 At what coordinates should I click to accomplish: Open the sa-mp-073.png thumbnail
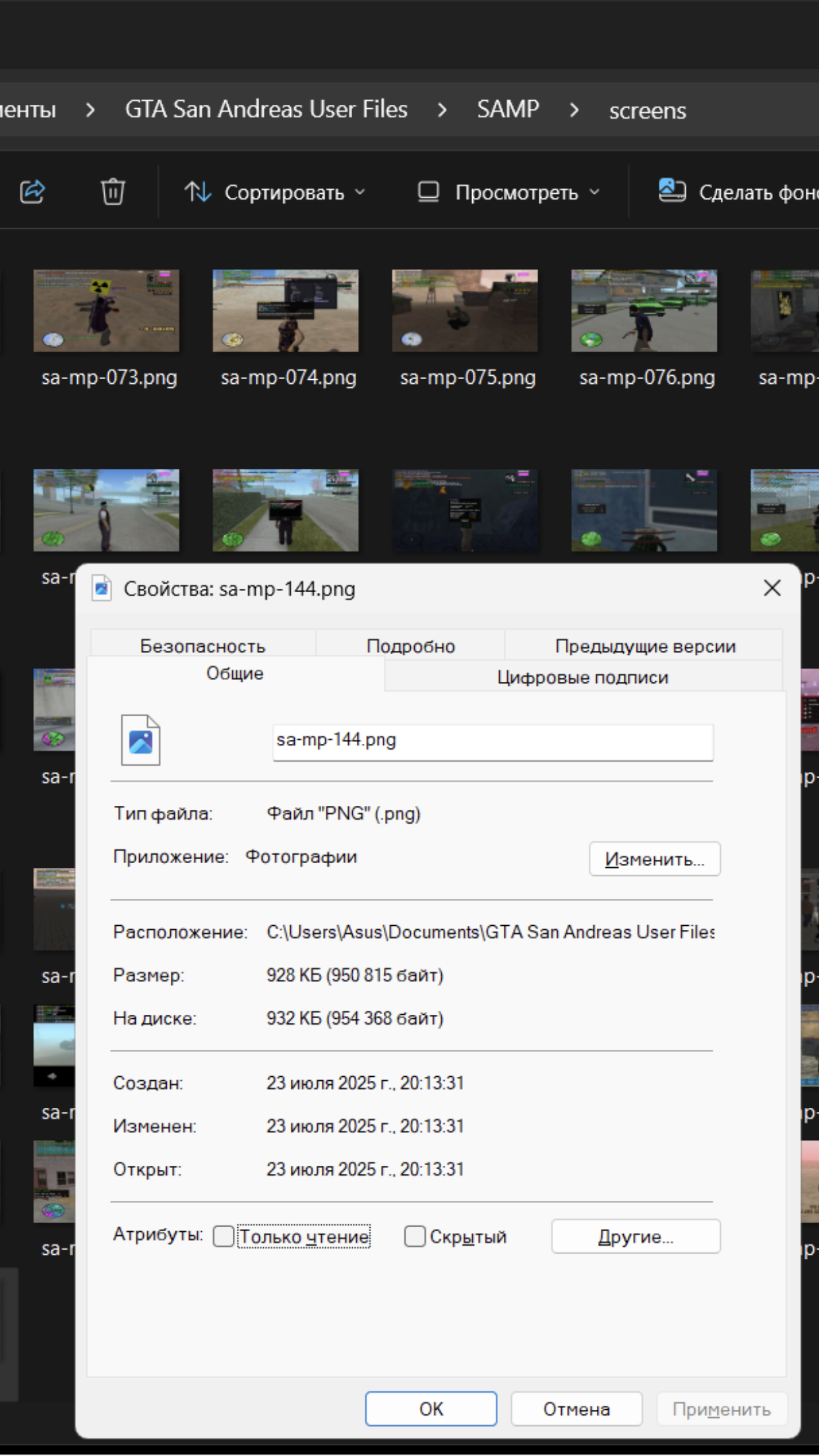(x=106, y=311)
